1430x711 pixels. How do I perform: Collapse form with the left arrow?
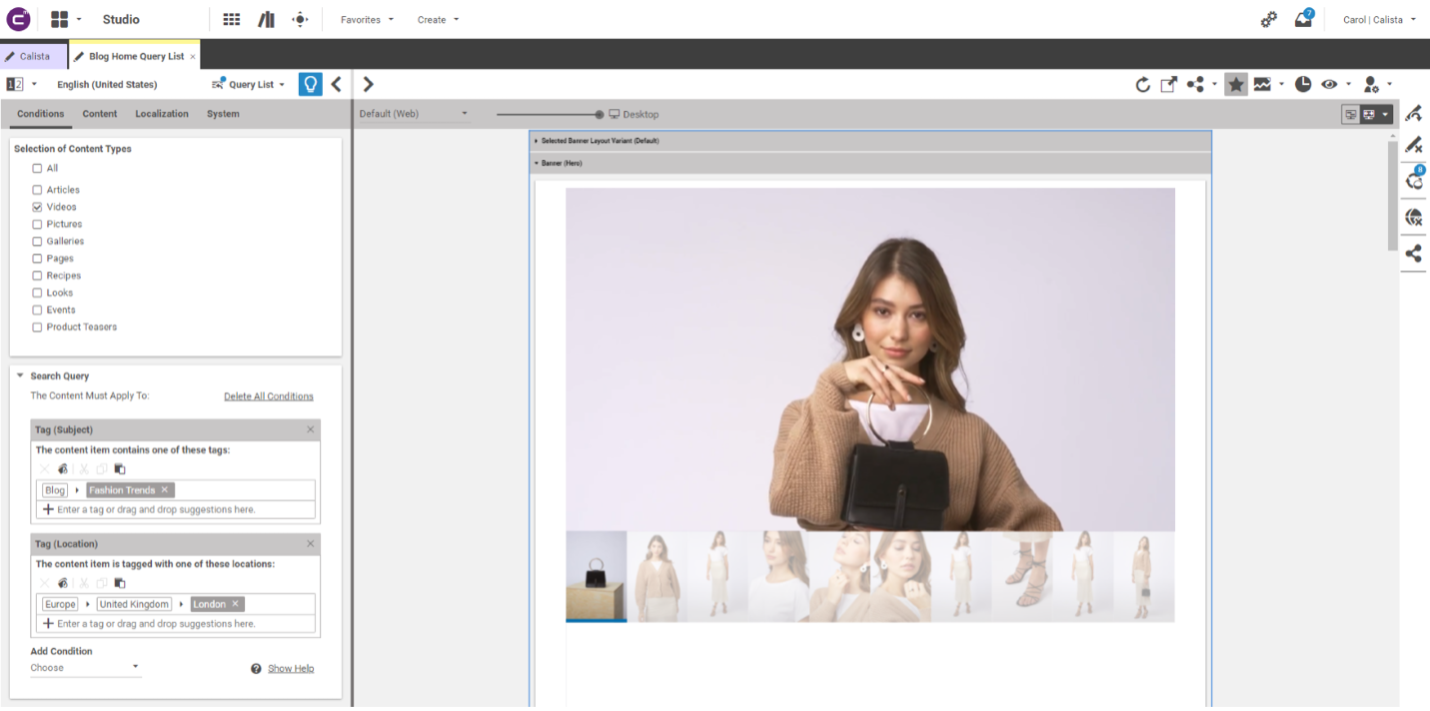click(x=336, y=84)
